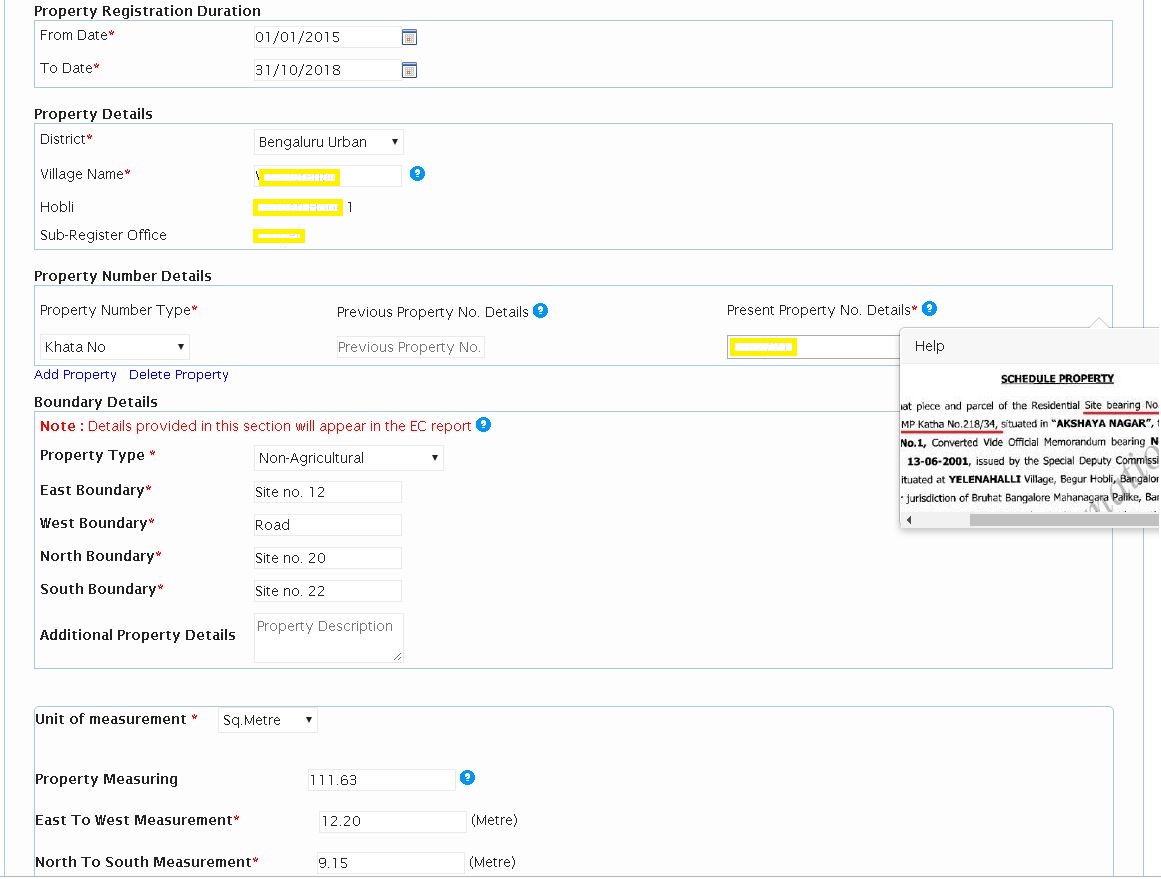This screenshot has width=1161, height=879.
Task: Open the To Date calendar picker
Action: click(409, 69)
